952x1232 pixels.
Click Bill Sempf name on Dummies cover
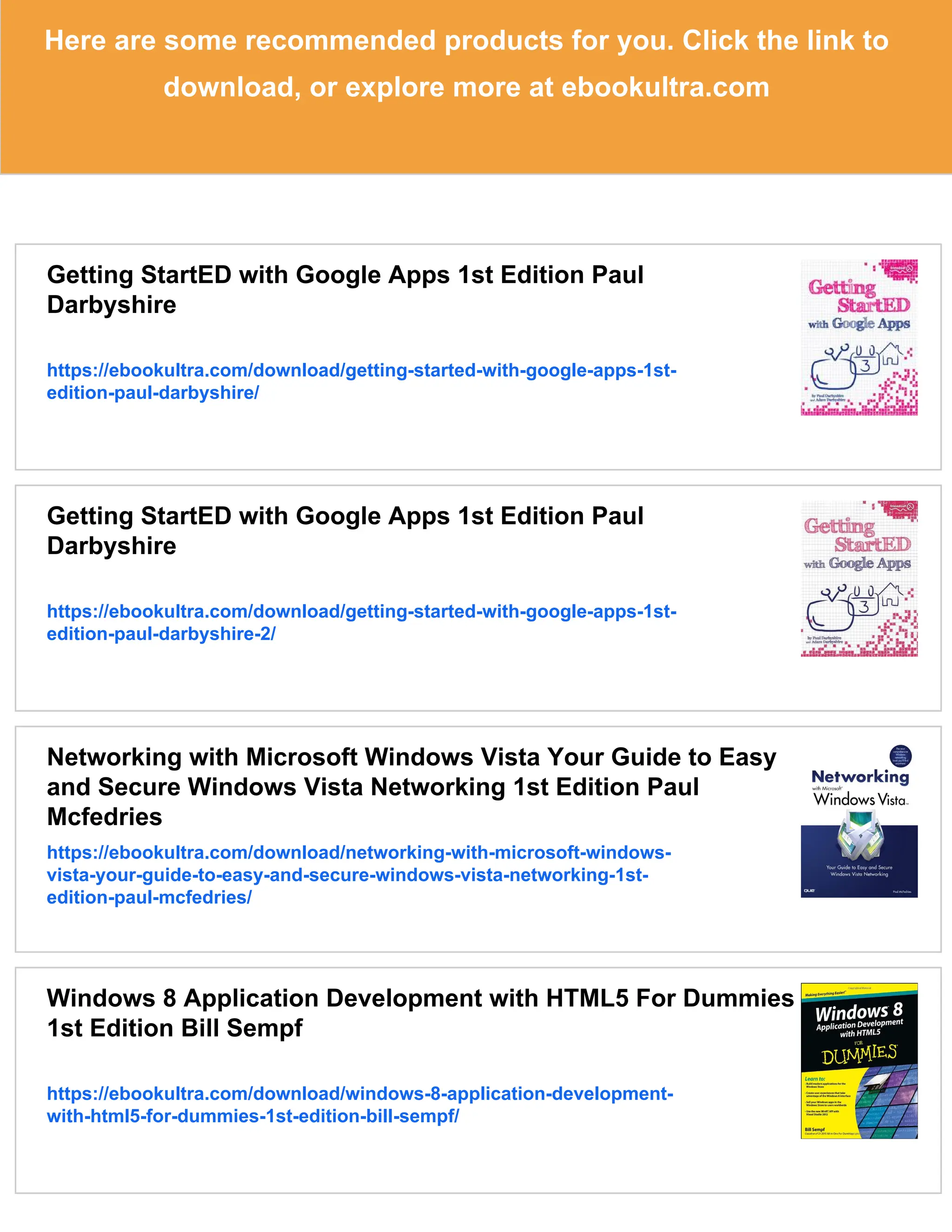[x=814, y=1129]
